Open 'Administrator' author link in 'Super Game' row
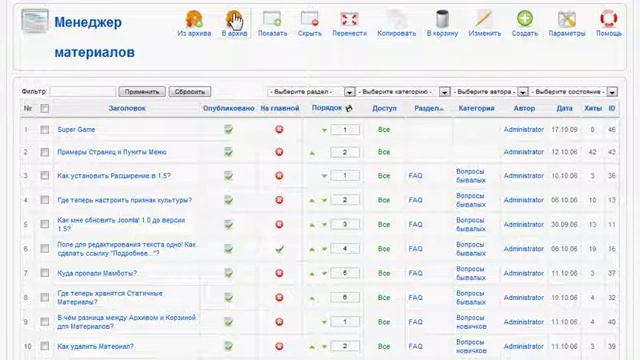640x360 pixels. coord(524,129)
